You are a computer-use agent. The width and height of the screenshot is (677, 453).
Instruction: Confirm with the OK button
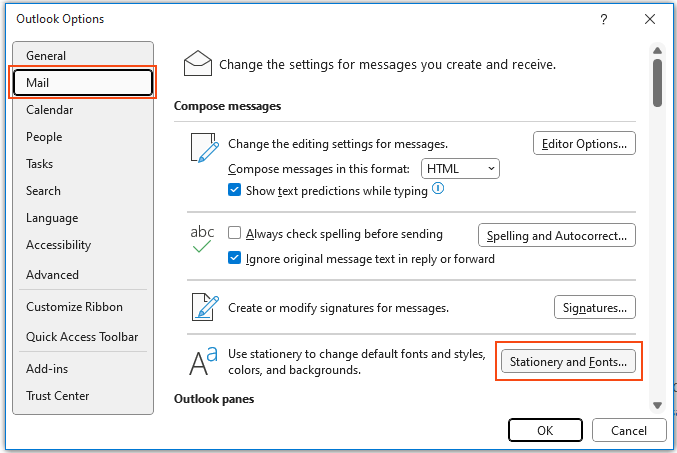click(x=545, y=430)
